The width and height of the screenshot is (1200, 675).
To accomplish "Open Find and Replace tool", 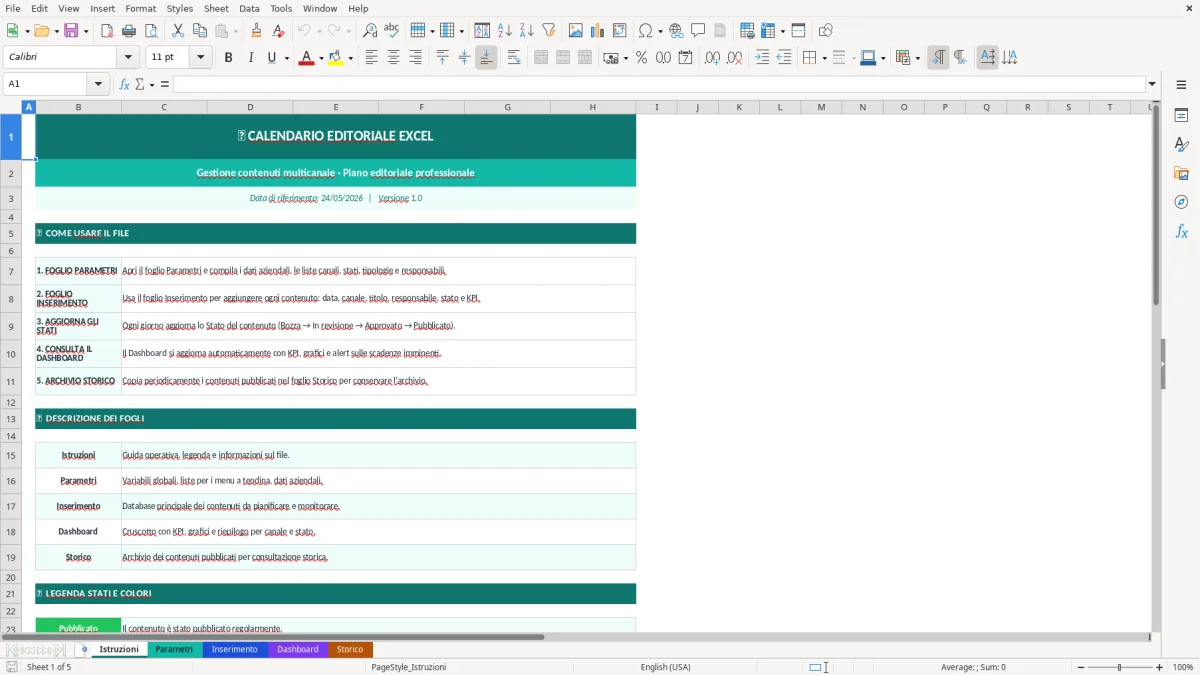I will pyautogui.click(x=370, y=31).
